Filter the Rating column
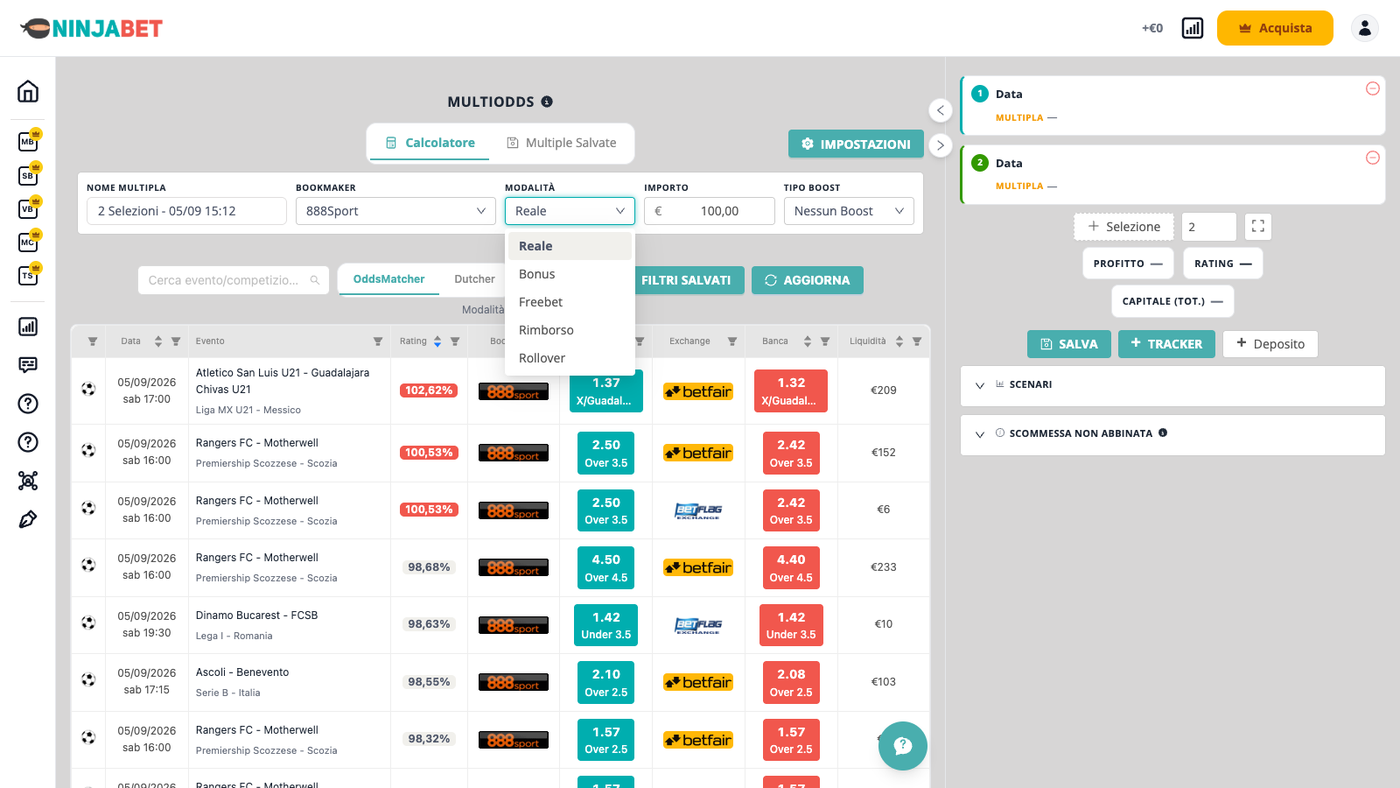This screenshot has width=1400, height=788. point(455,341)
